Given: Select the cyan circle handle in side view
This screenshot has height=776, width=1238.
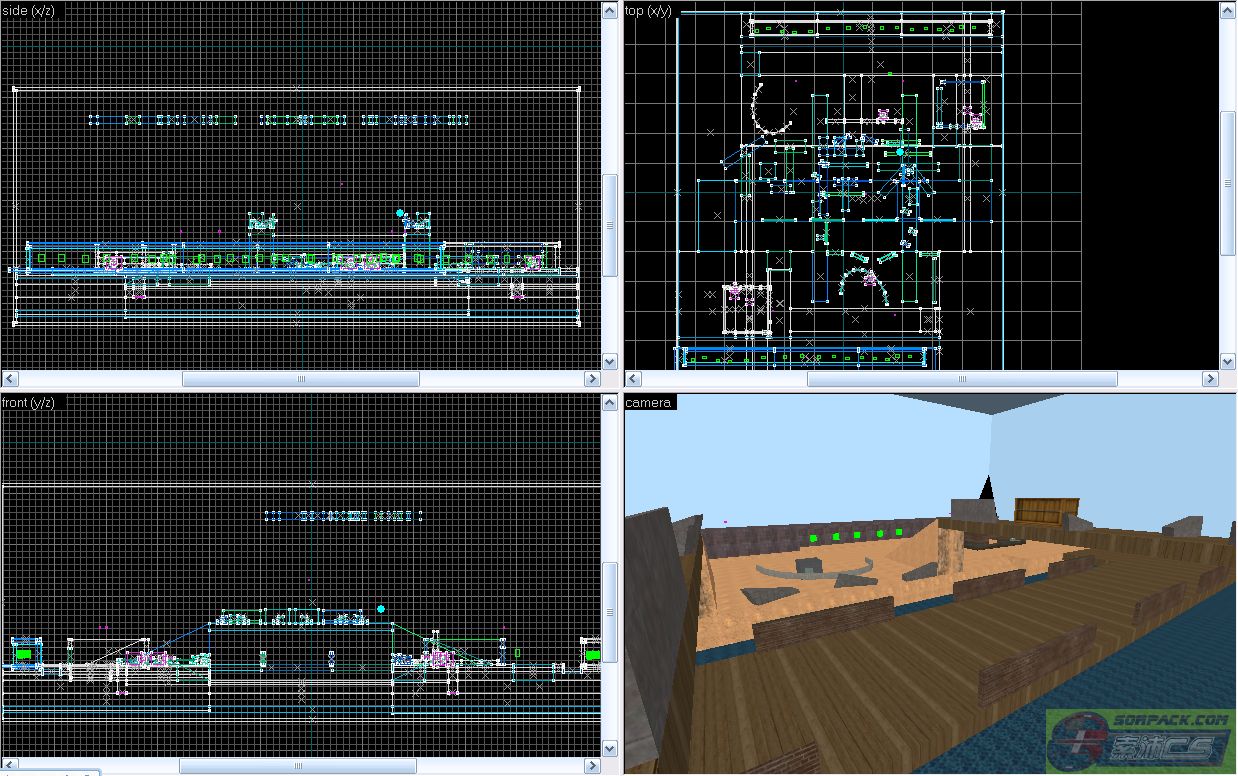Looking at the screenshot, I should coord(400,213).
